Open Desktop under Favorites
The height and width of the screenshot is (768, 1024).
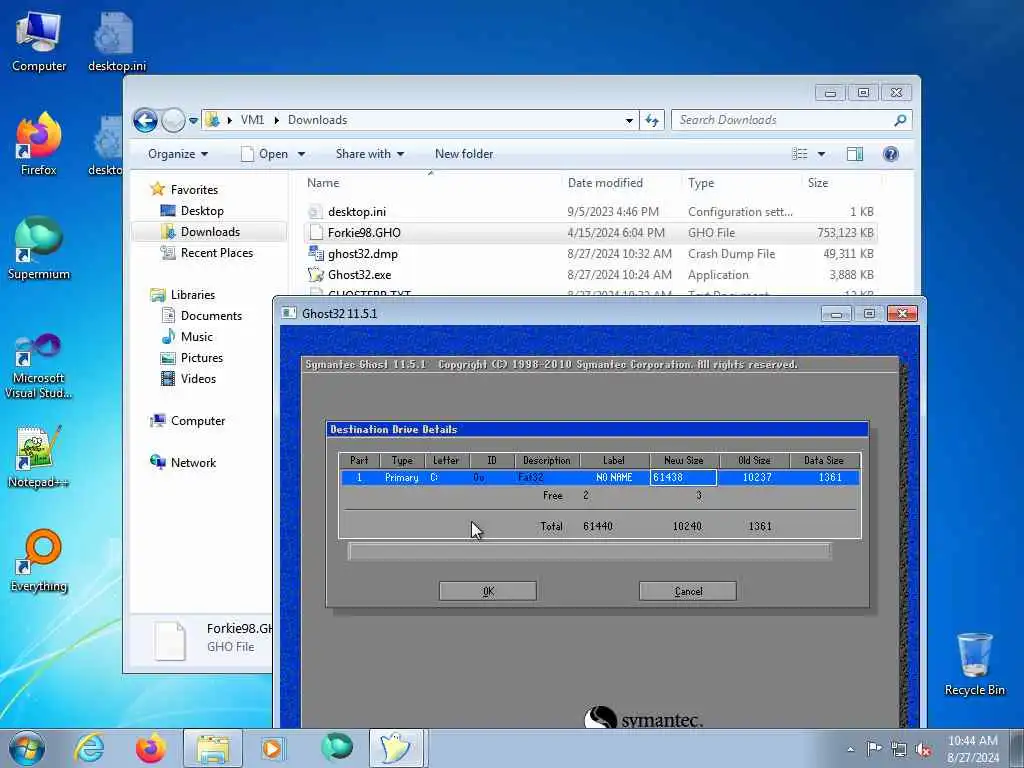click(202, 210)
